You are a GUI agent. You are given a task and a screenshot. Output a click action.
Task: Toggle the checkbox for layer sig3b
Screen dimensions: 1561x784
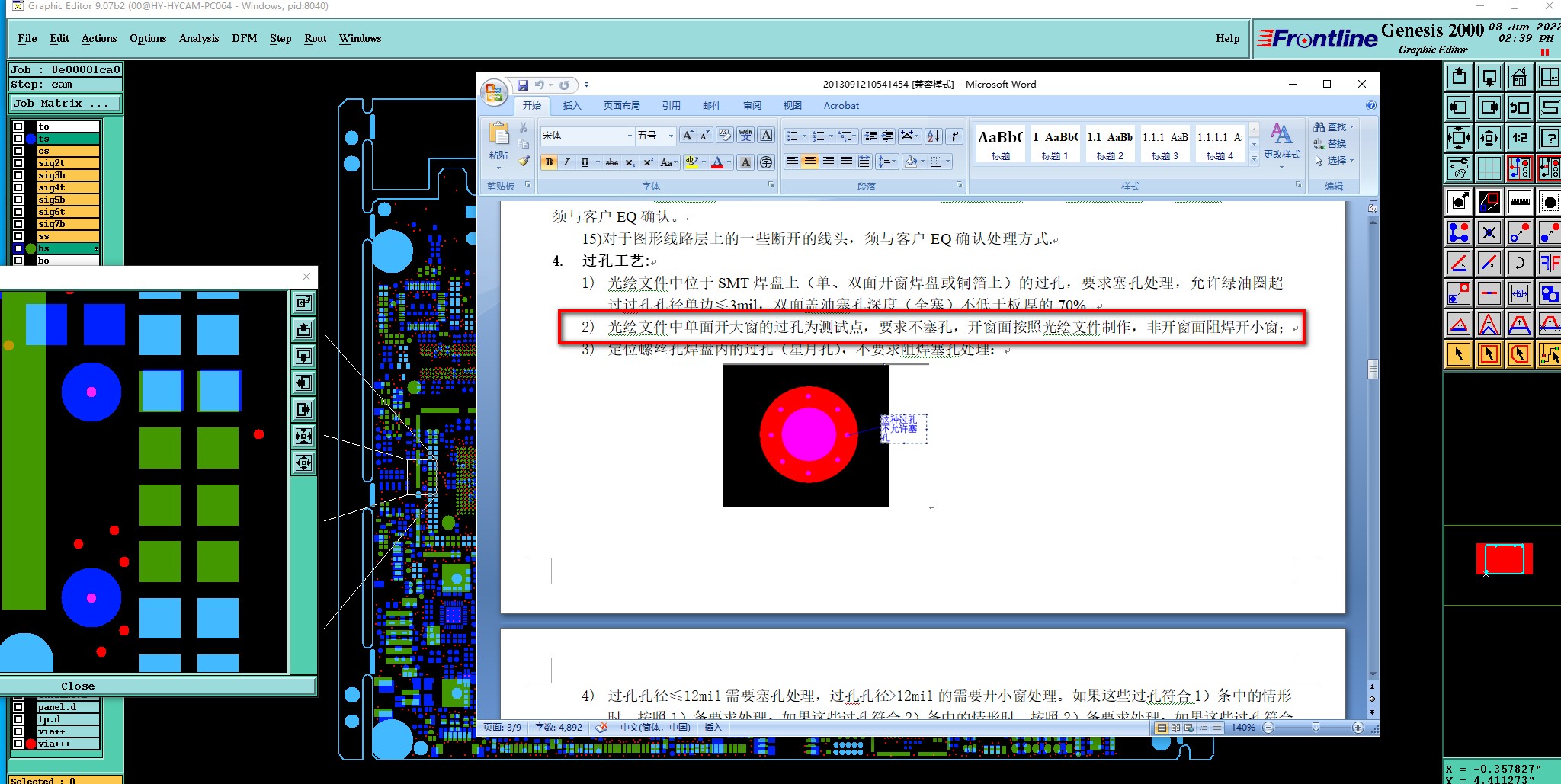(x=18, y=175)
